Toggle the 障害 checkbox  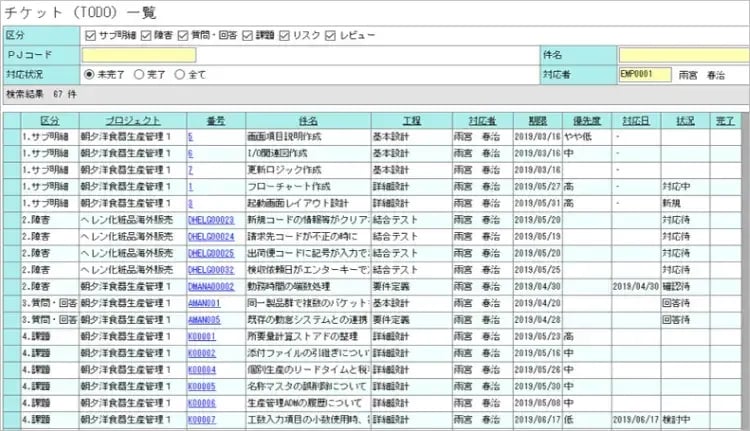coord(146,36)
